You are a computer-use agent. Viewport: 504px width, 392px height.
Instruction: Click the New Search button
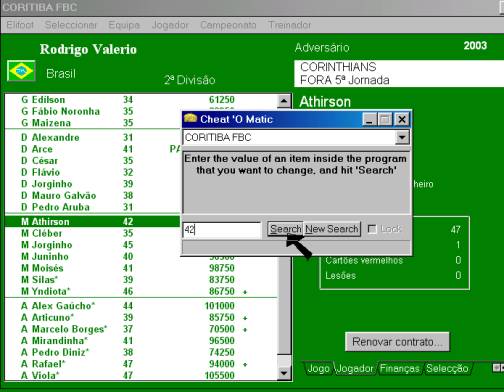(x=332, y=229)
